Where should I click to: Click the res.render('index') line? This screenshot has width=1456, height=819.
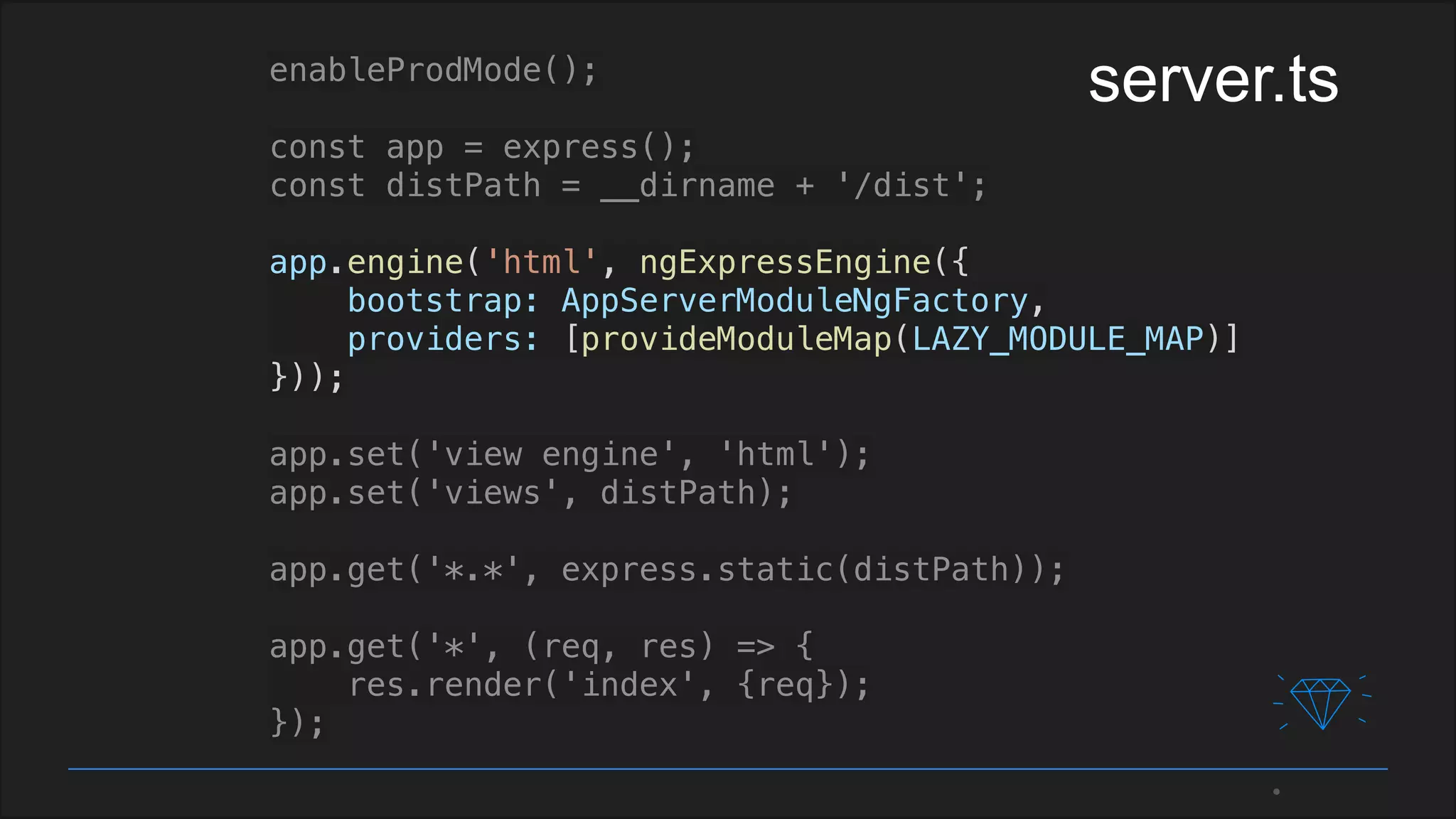608,685
